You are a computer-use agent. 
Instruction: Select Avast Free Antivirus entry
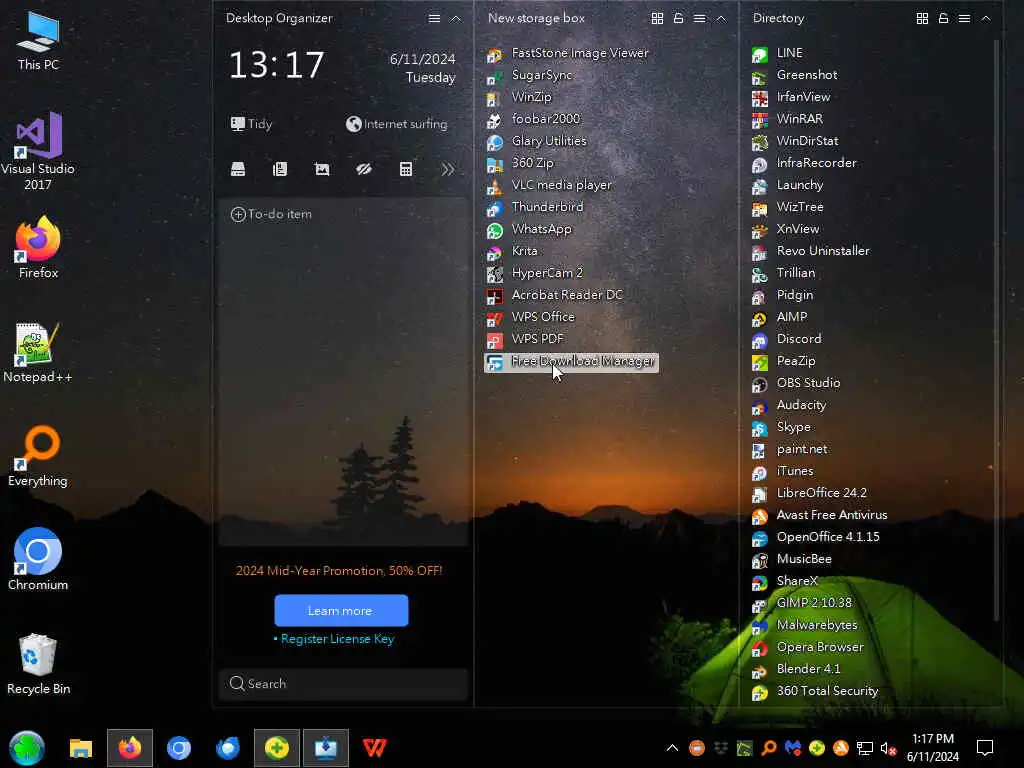click(x=820, y=516)
